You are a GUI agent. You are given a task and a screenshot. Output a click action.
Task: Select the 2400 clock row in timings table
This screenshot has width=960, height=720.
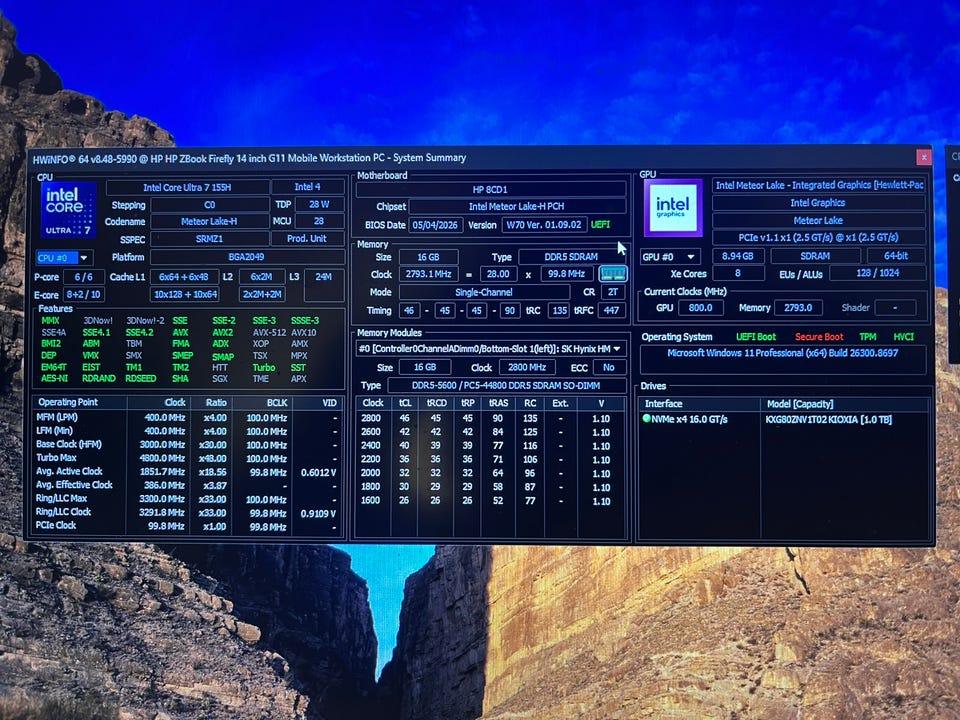point(491,446)
